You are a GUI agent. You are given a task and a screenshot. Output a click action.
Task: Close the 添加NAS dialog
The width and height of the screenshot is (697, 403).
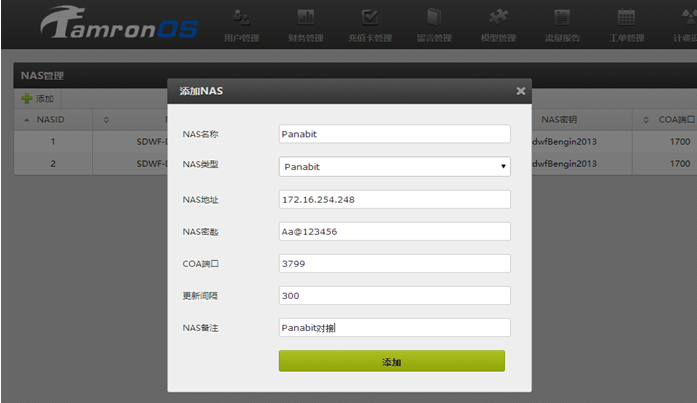[520, 91]
